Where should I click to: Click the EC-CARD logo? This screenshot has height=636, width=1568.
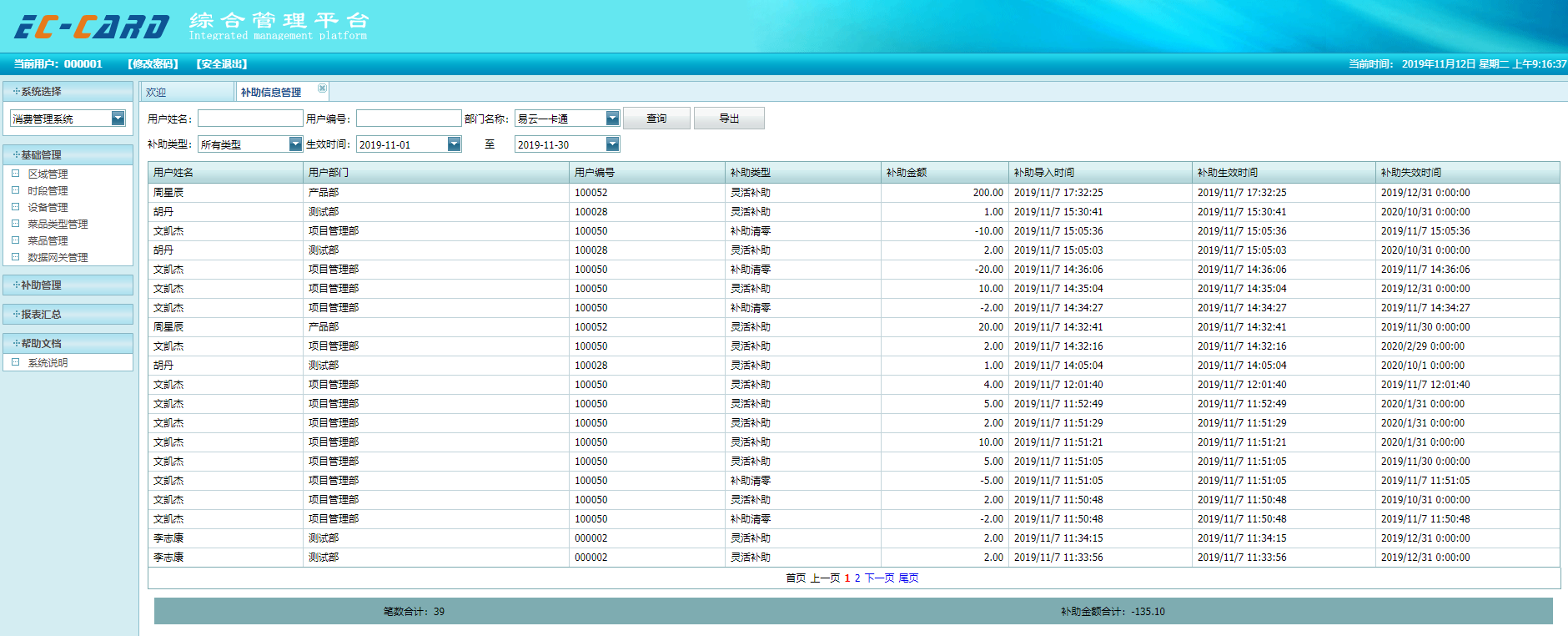(x=92, y=27)
